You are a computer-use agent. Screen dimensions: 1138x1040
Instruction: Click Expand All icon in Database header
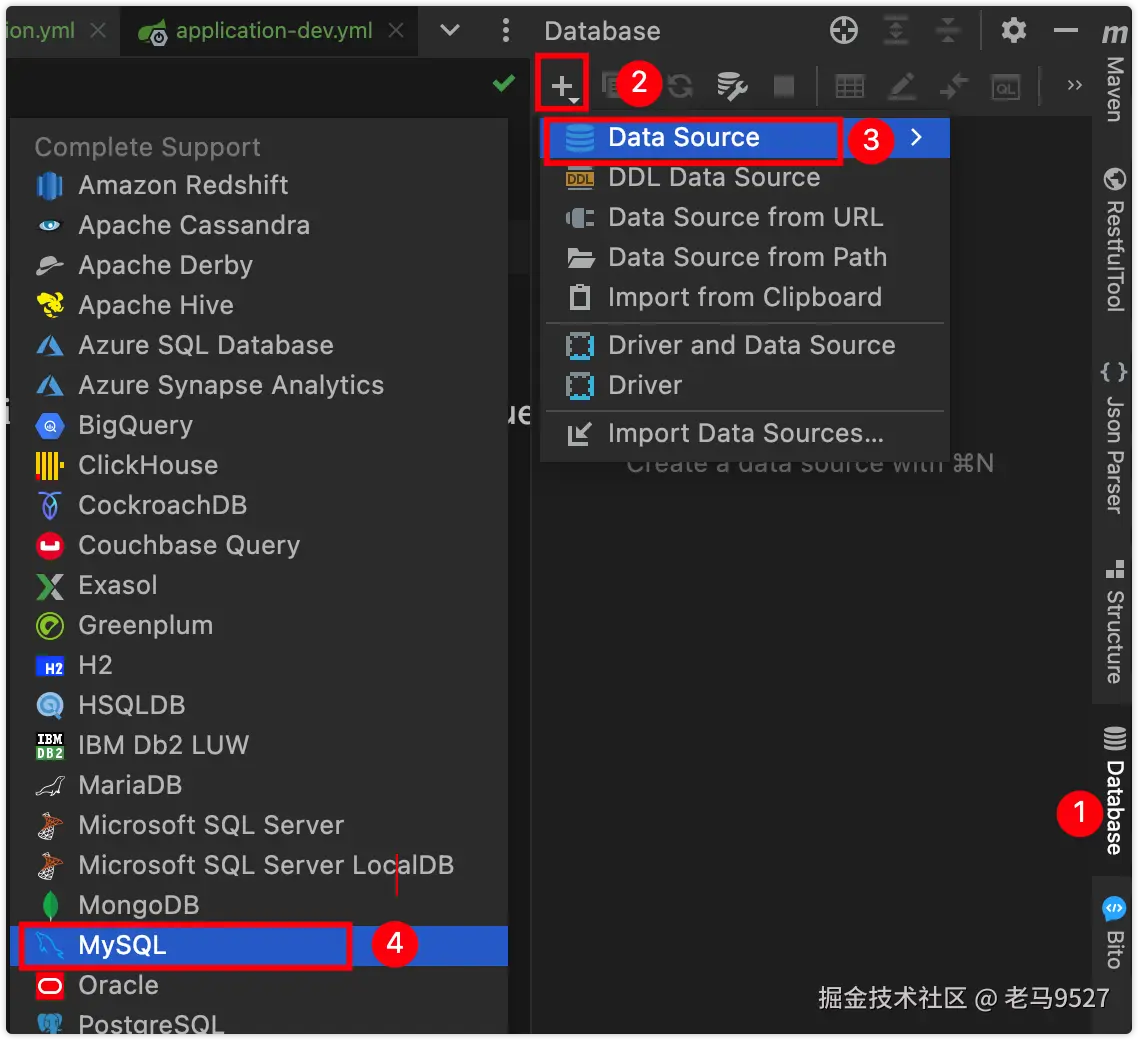tap(896, 30)
